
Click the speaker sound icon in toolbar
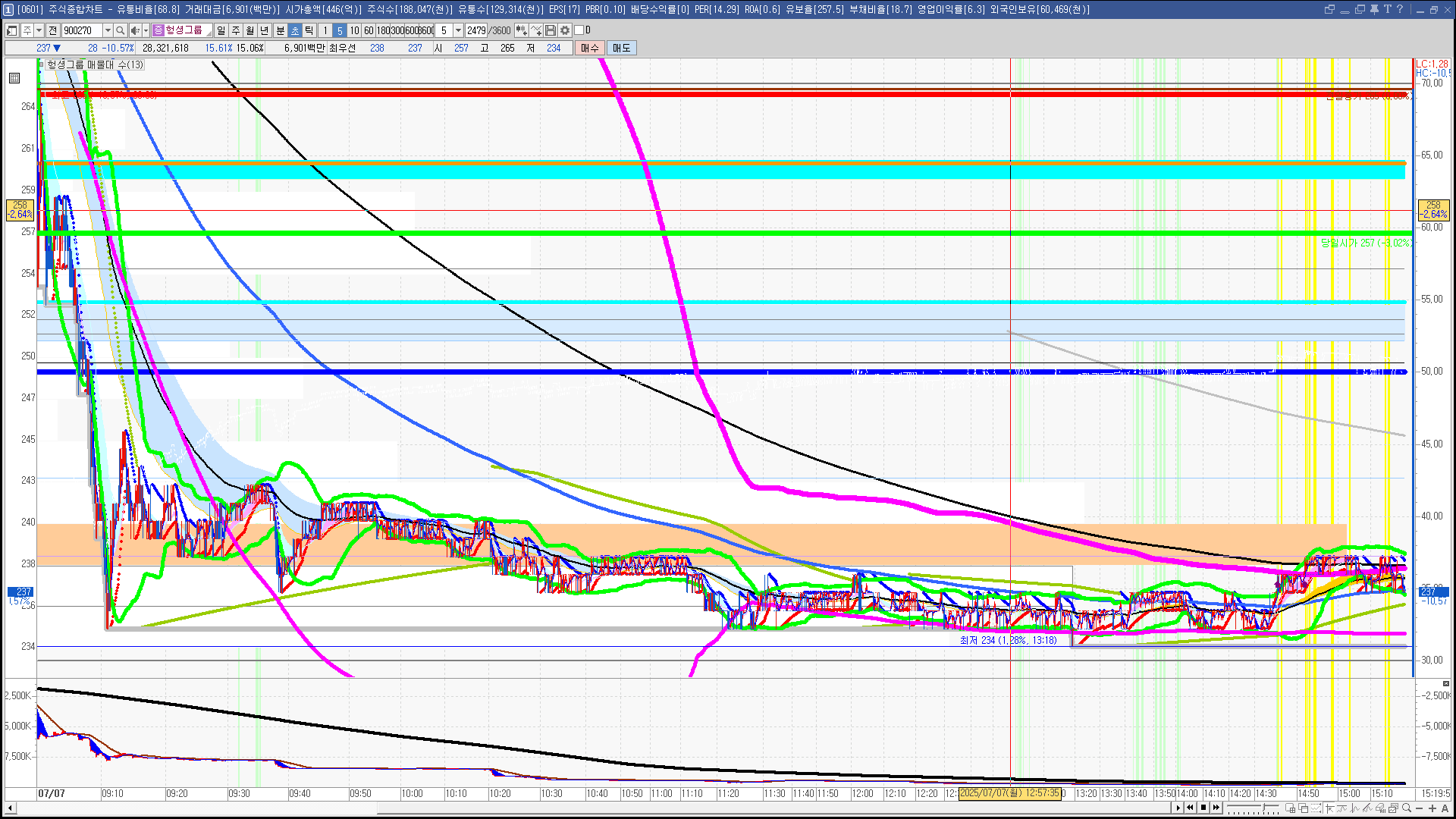[x=134, y=30]
